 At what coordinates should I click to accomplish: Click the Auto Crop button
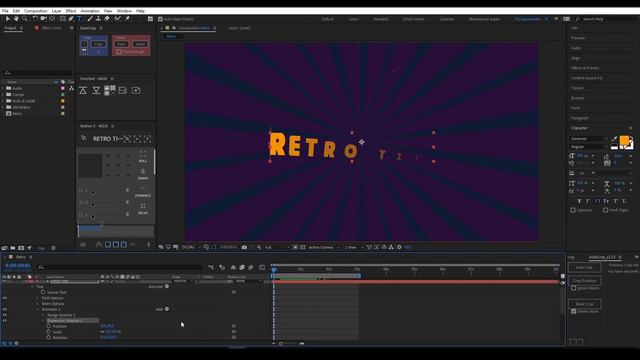(x=584, y=268)
